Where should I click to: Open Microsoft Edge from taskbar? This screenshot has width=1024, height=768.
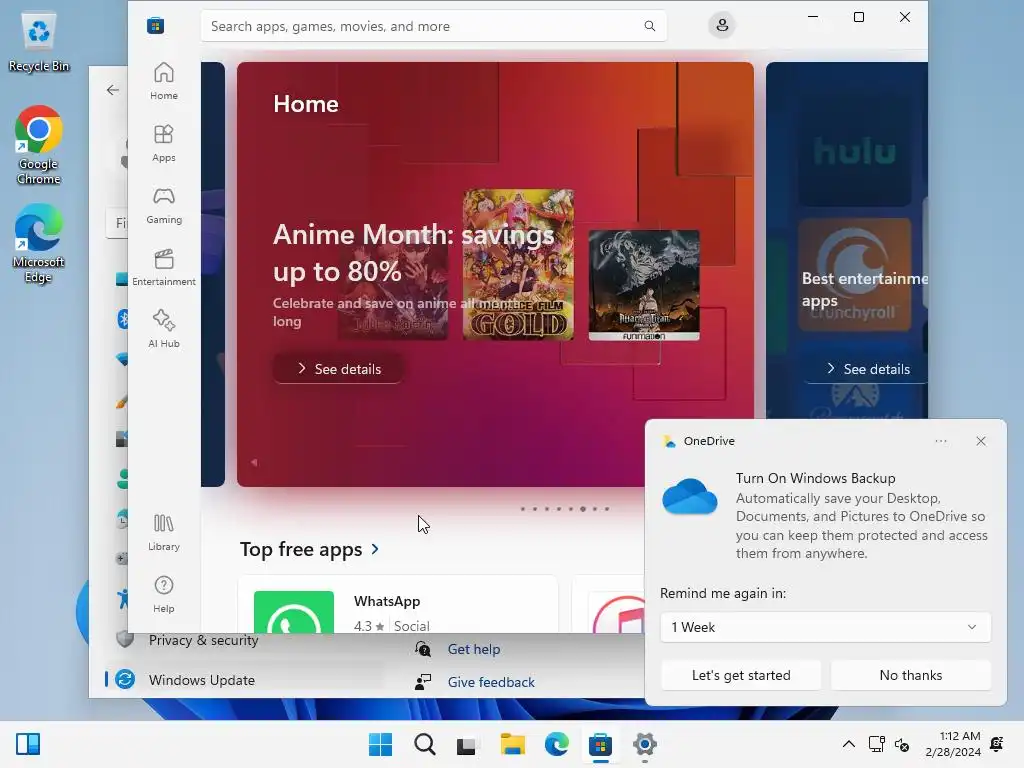click(556, 744)
